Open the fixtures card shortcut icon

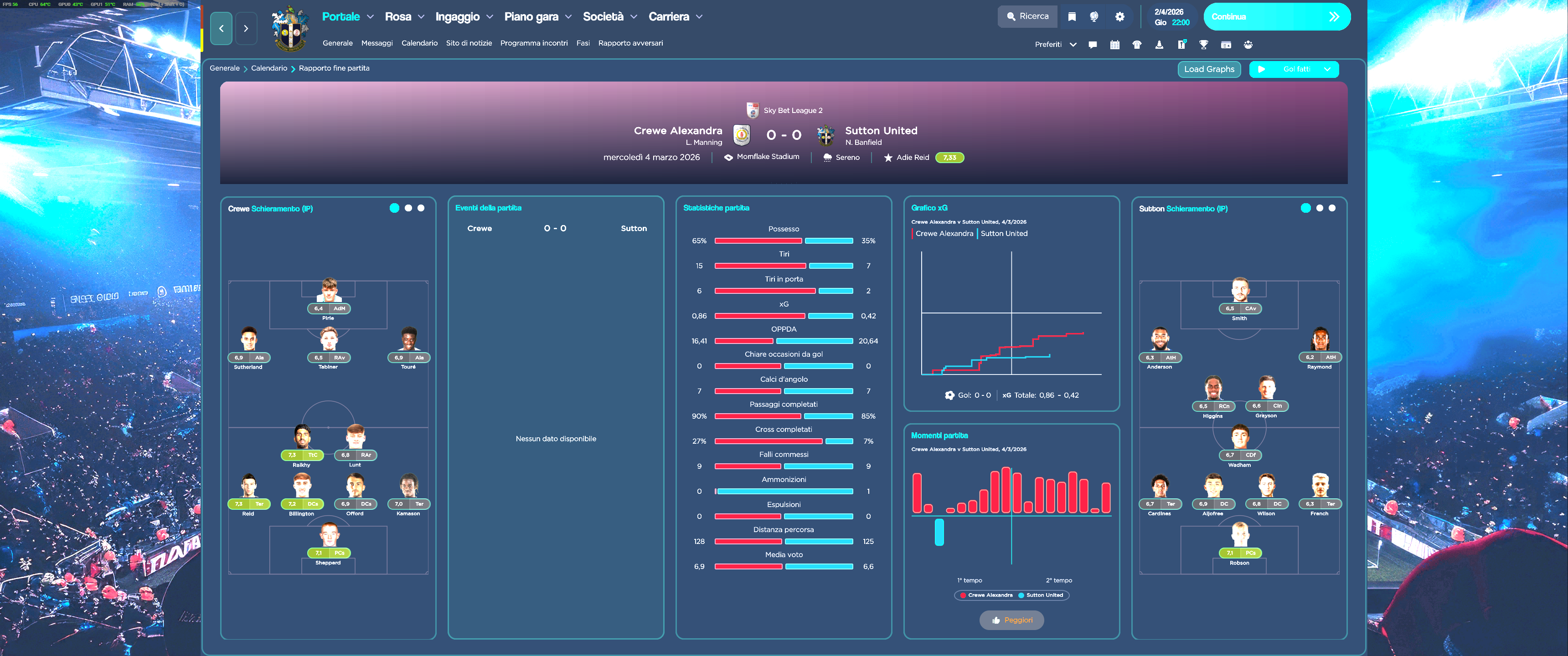[x=1226, y=45]
